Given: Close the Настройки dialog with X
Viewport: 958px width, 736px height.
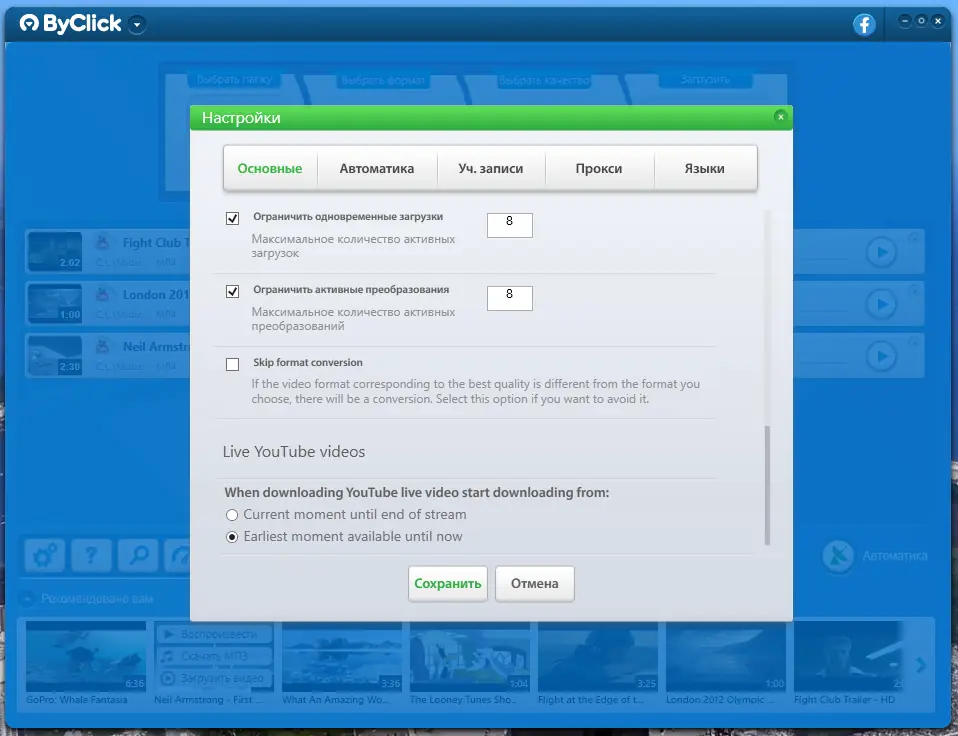Looking at the screenshot, I should tap(780, 117).
